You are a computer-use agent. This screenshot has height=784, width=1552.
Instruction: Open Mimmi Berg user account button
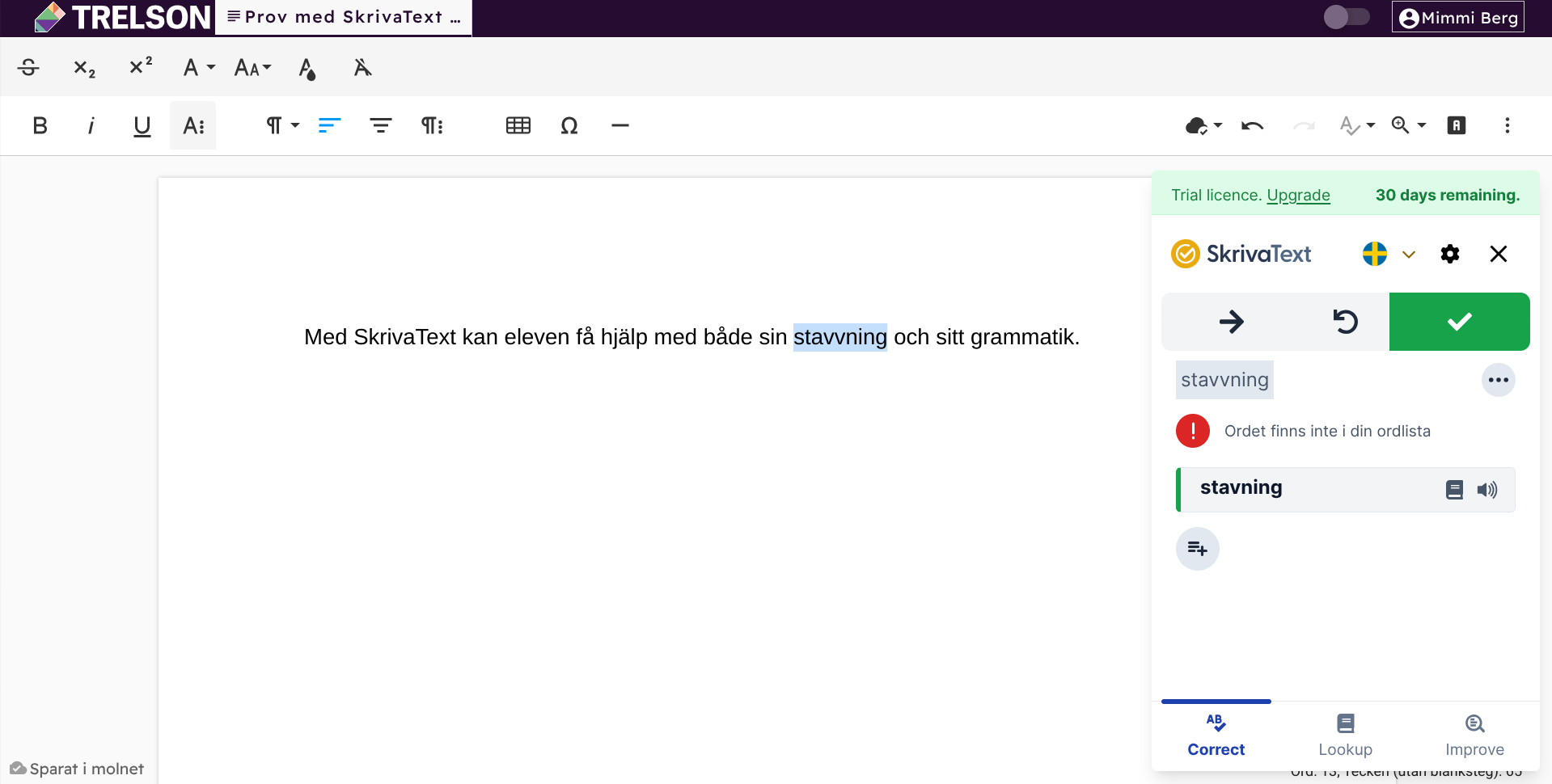tap(1458, 17)
